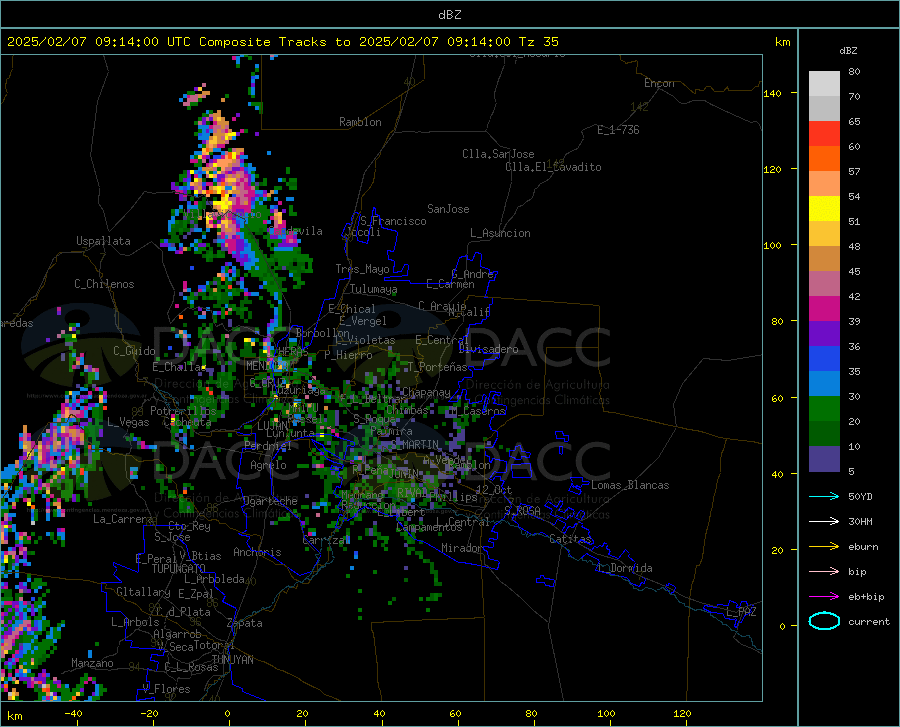Click the 'Zapata' place label
This screenshot has width=900, height=727.
245,623
